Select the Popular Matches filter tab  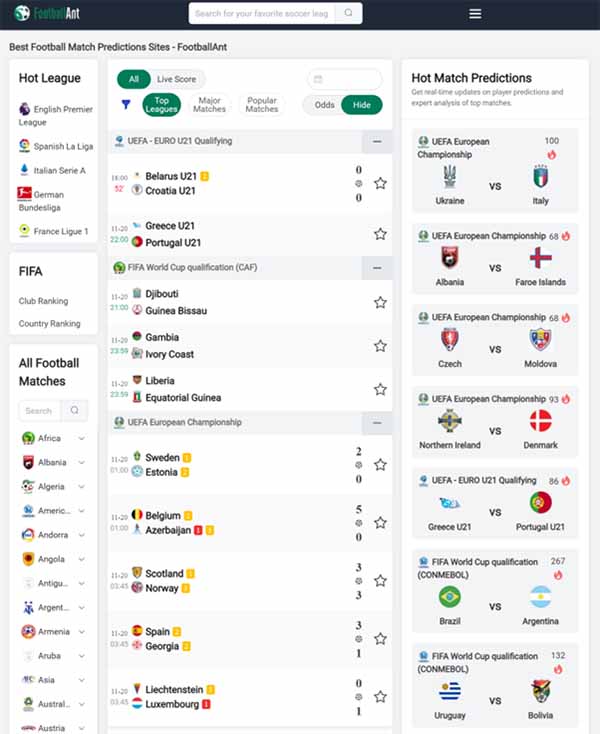coord(262,104)
